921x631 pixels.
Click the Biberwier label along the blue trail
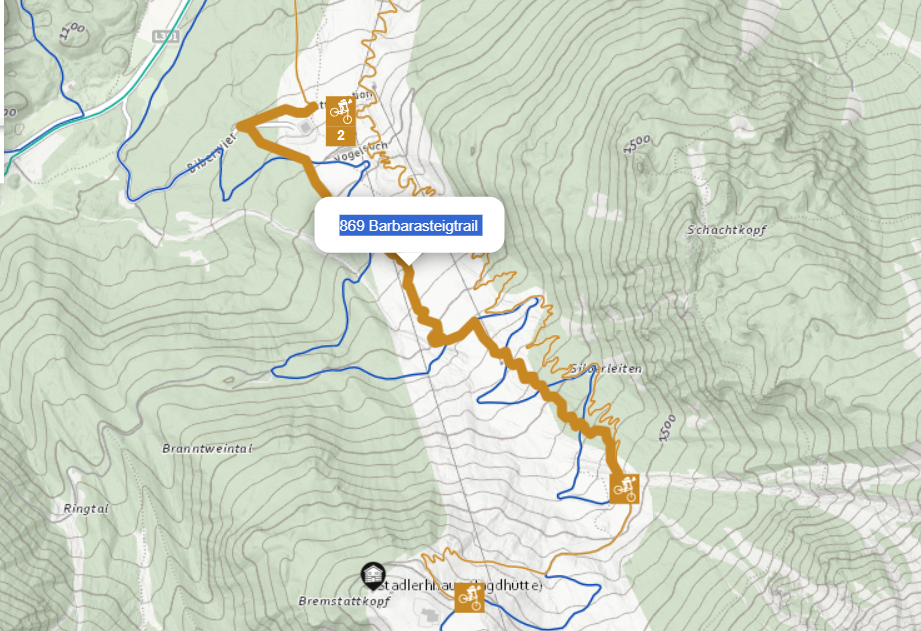point(213,153)
